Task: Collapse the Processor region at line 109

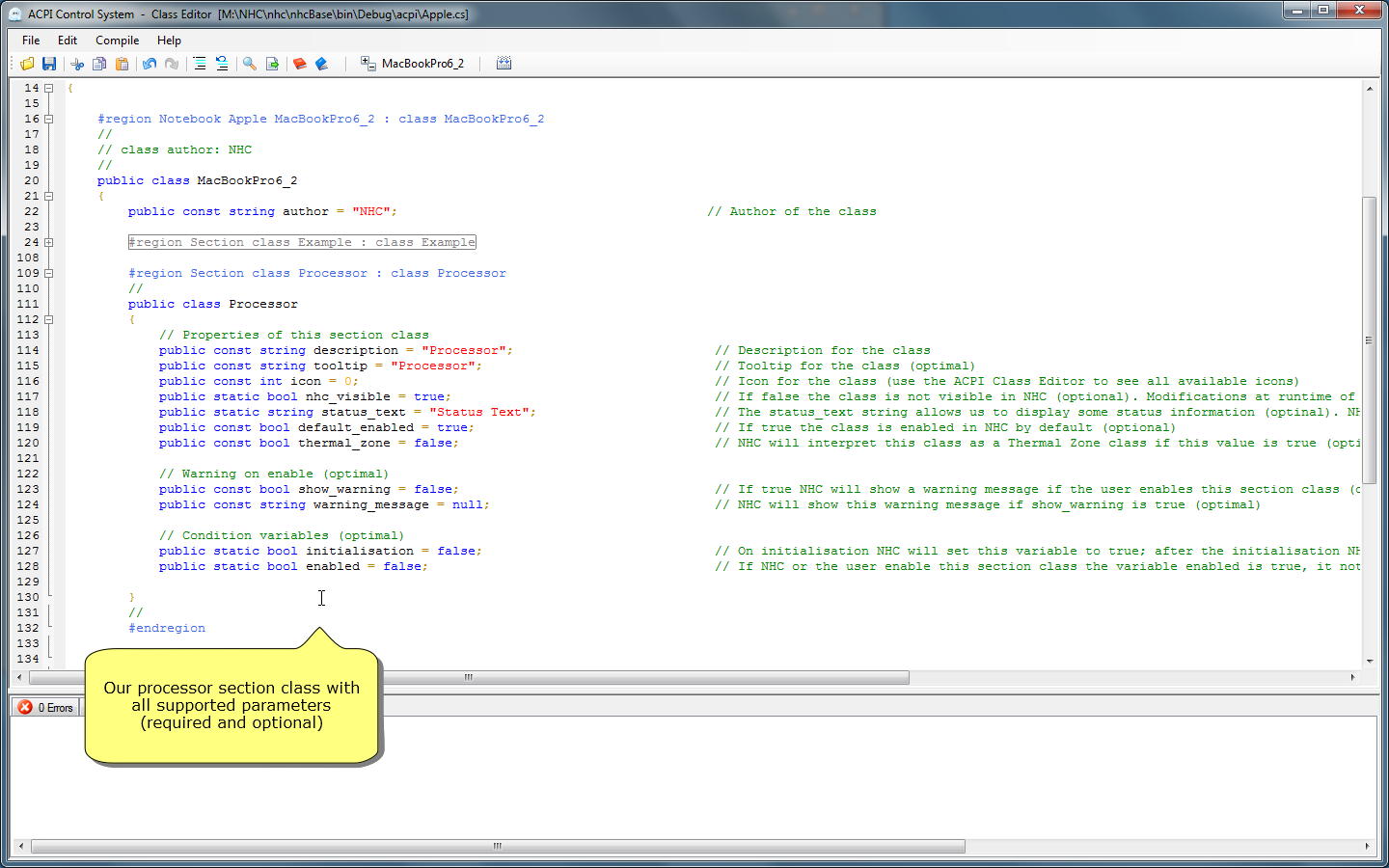Action: pyautogui.click(x=48, y=273)
